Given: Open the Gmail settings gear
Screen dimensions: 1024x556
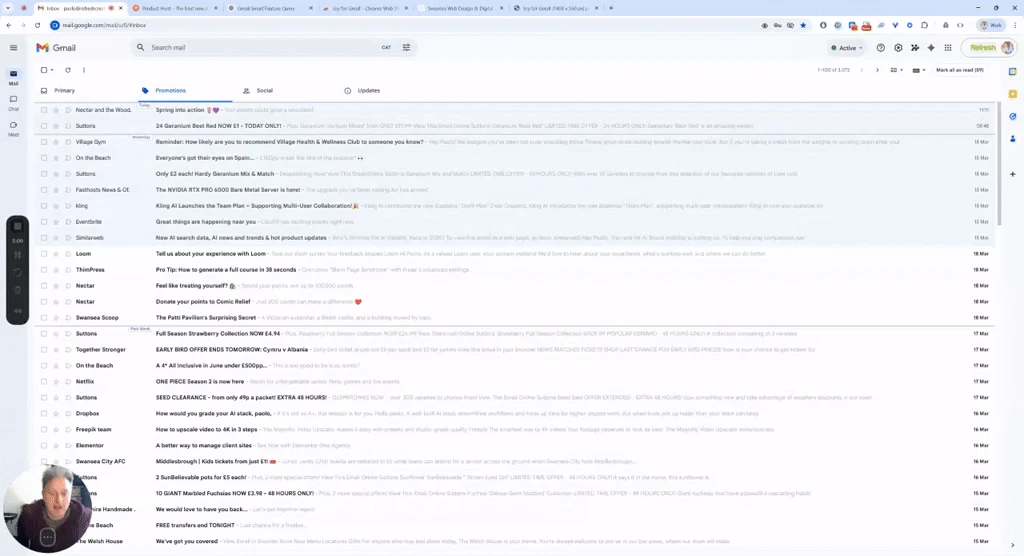Looking at the screenshot, I should point(898,48).
